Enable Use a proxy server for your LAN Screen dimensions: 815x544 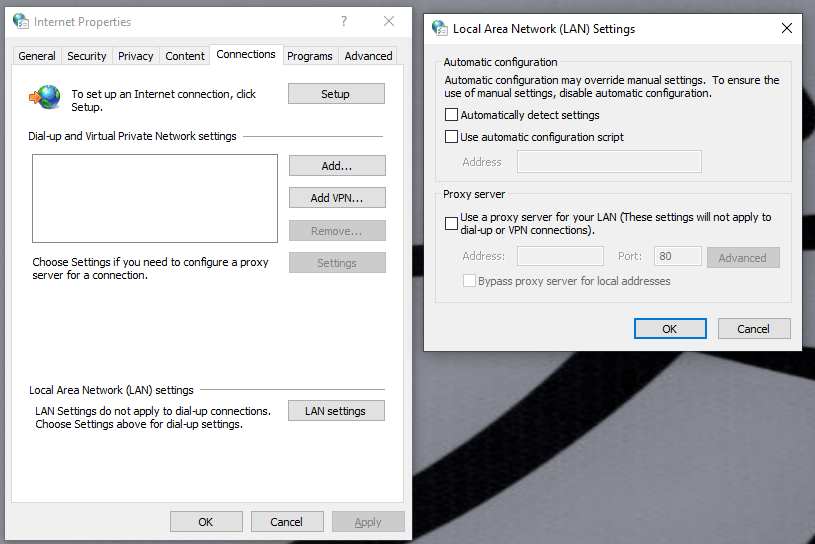[452, 223]
